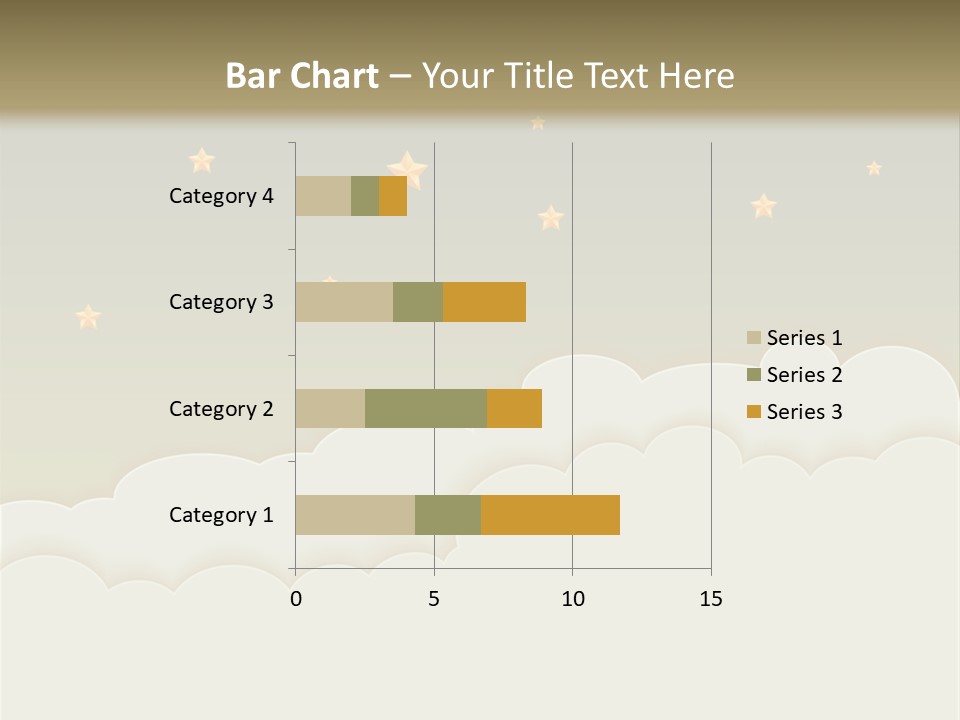Select the Category 1 axis label
The width and height of the screenshot is (960, 720).
tap(221, 515)
